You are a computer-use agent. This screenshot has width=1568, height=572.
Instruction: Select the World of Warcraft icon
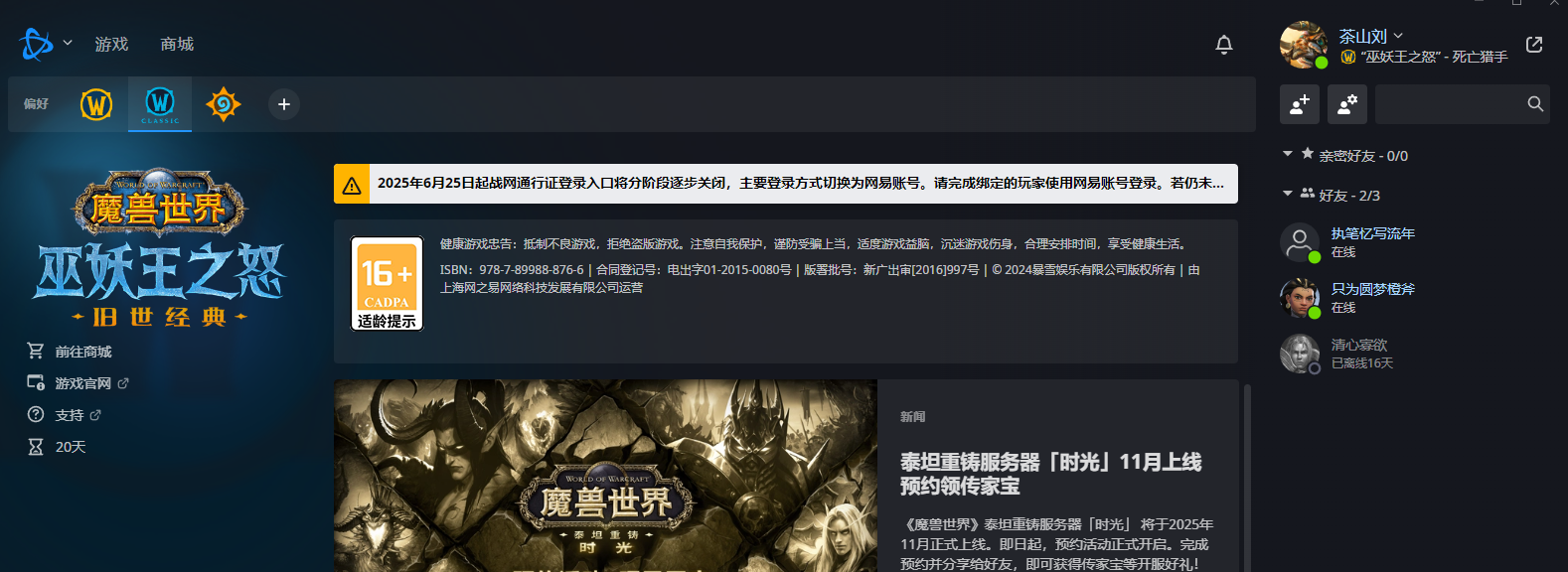[96, 104]
